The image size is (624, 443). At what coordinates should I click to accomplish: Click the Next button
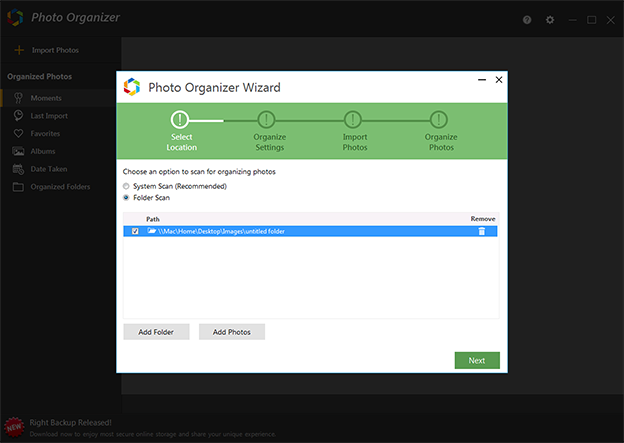point(477,360)
